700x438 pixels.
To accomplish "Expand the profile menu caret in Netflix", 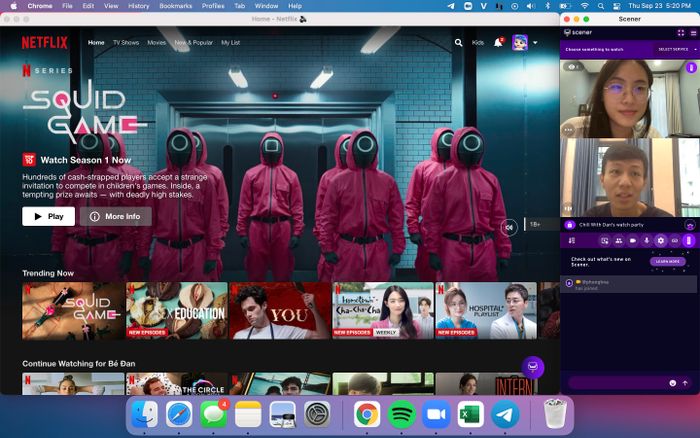I will 535,43.
